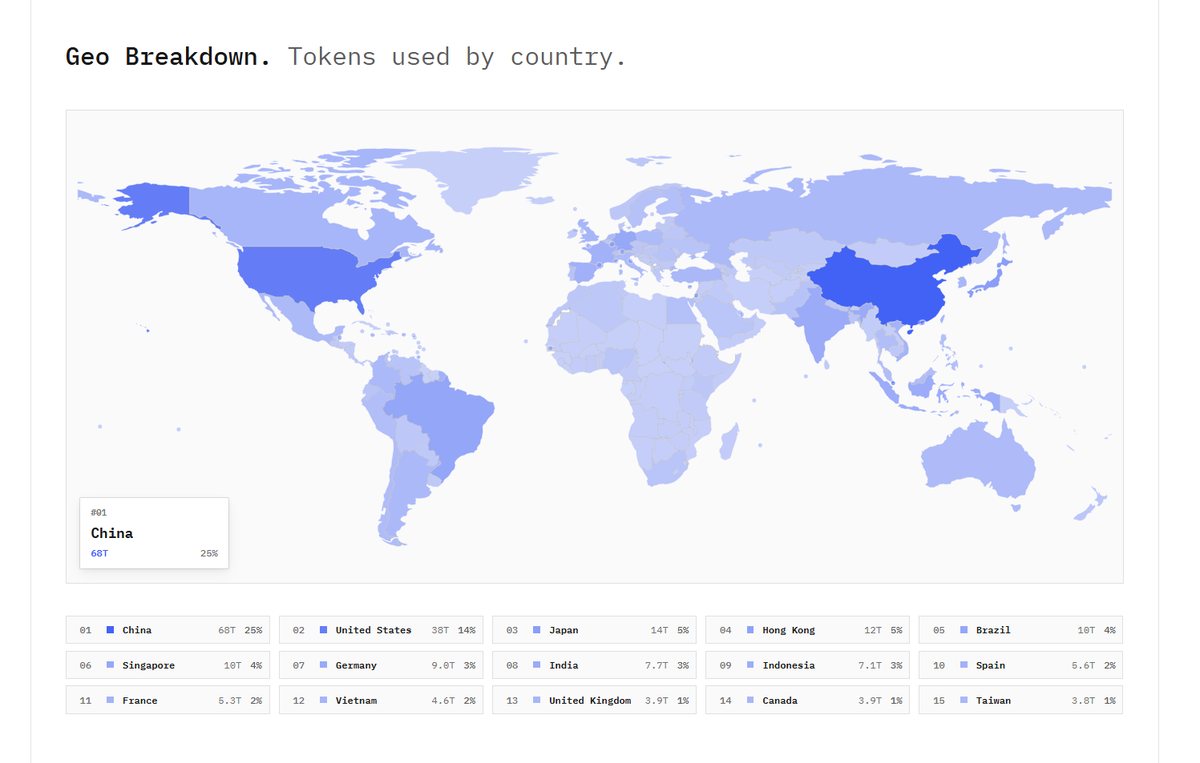Click the 'Tokens used by country.' subtitle
Viewport: 1200px width, 763px height.
(457, 57)
